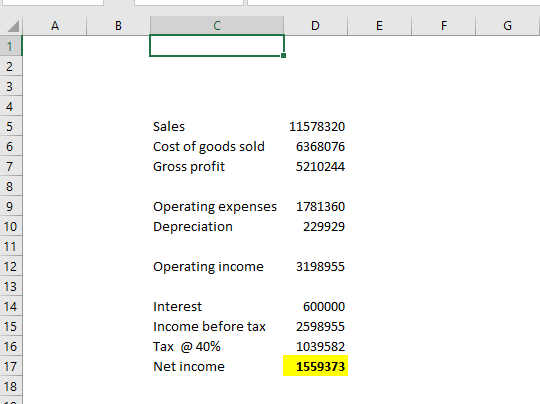Select row 6 header
The width and height of the screenshot is (540, 404).
10,146
